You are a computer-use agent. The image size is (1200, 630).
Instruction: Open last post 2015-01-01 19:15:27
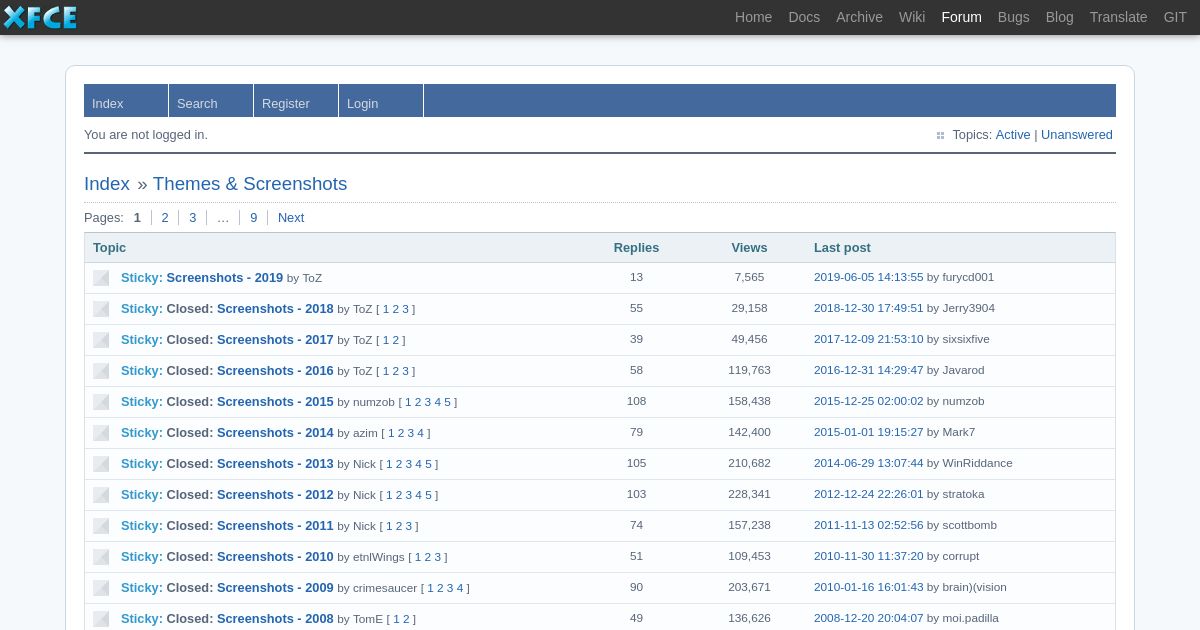tap(868, 432)
